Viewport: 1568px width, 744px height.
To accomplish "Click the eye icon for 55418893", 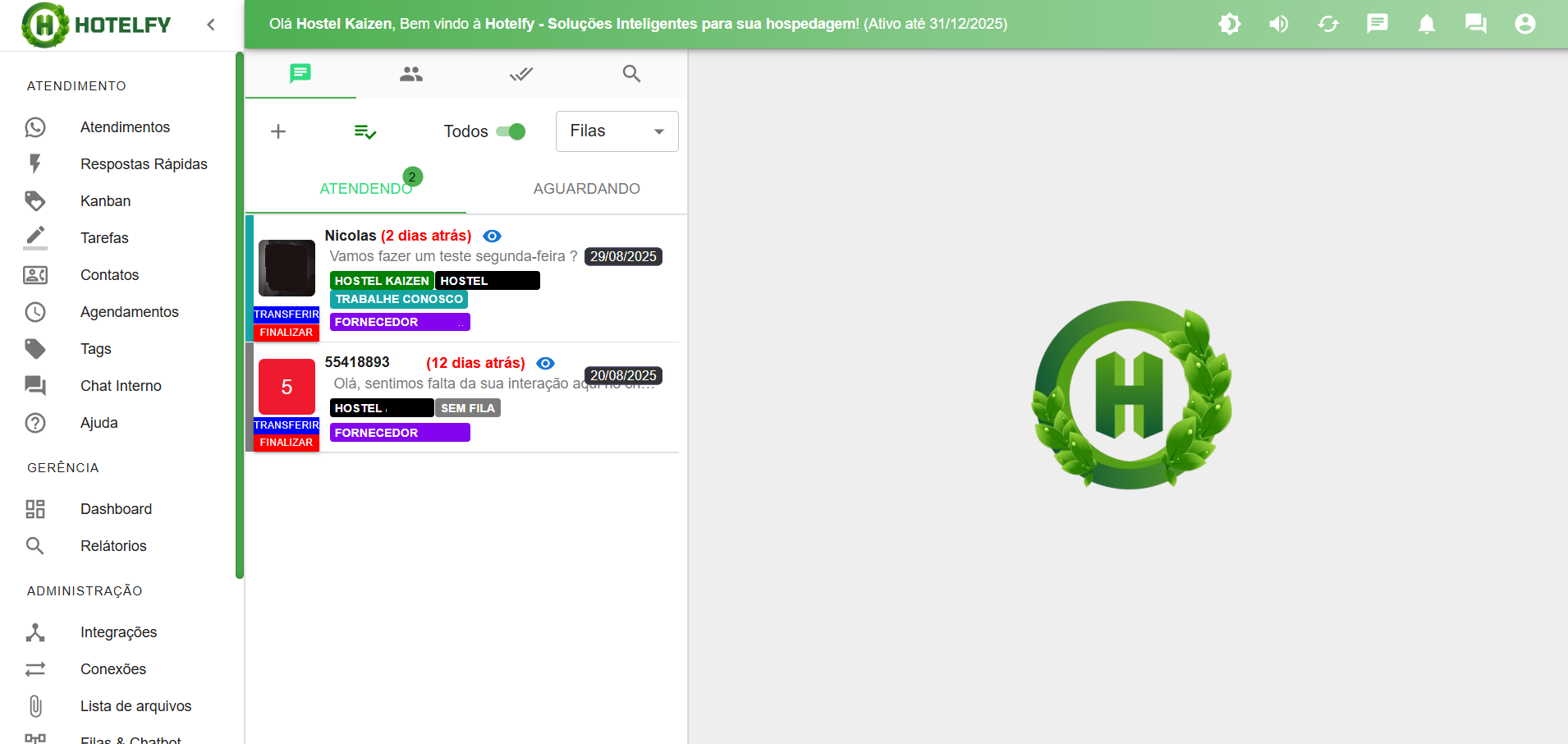I will pos(545,363).
